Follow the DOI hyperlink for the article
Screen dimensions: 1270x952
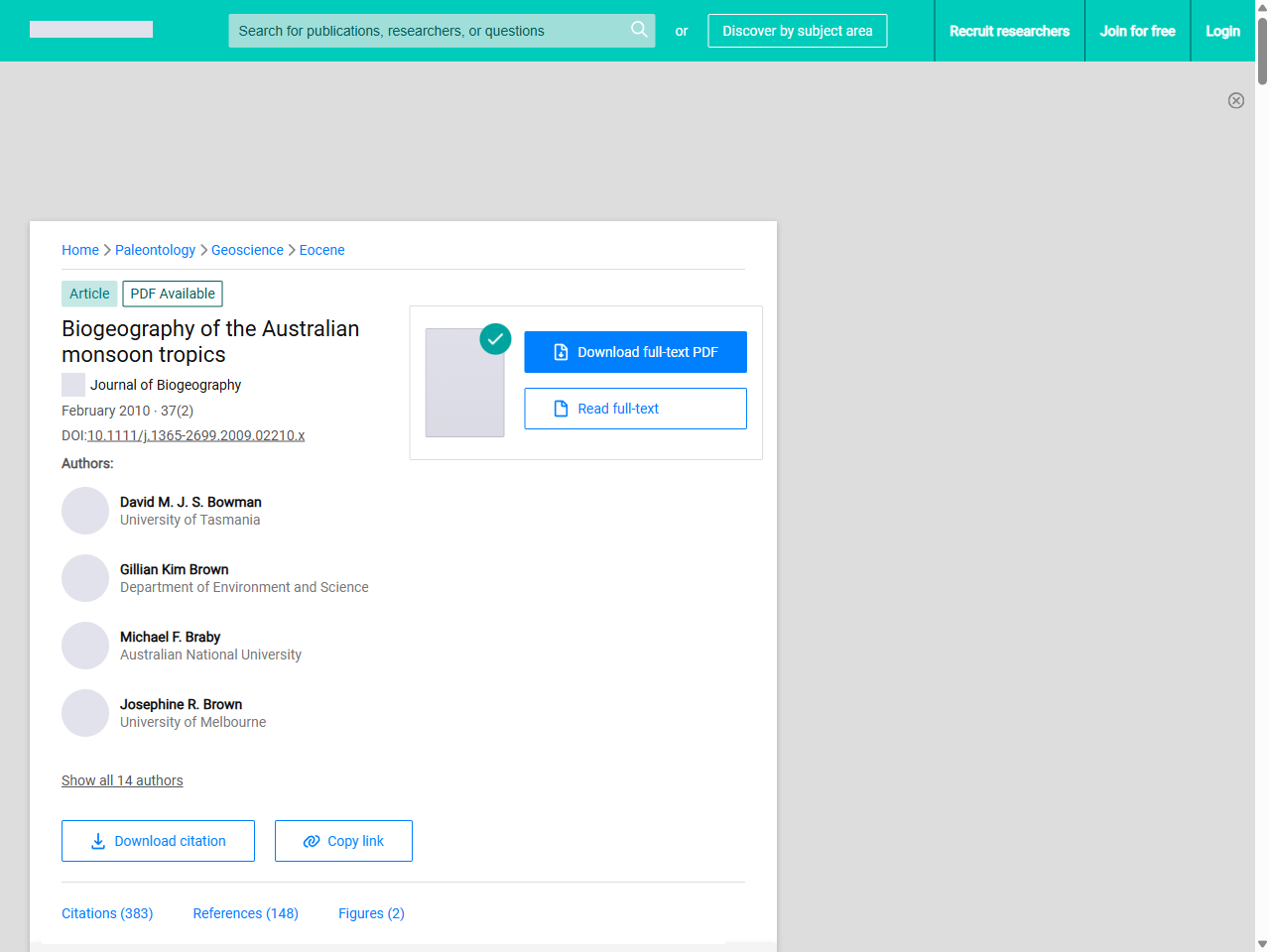[195, 435]
